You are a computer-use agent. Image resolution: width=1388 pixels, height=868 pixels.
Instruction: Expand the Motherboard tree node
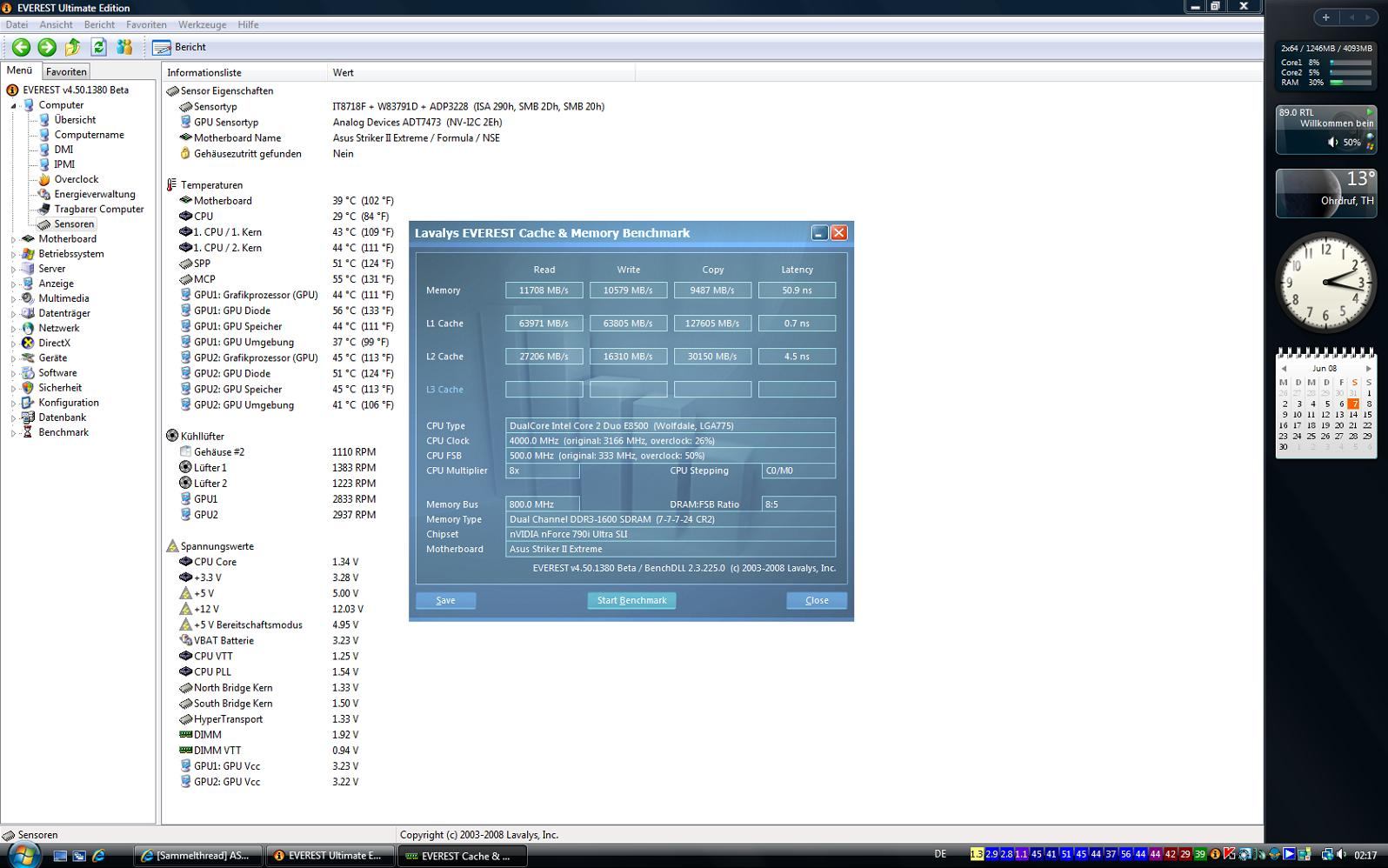(x=13, y=239)
